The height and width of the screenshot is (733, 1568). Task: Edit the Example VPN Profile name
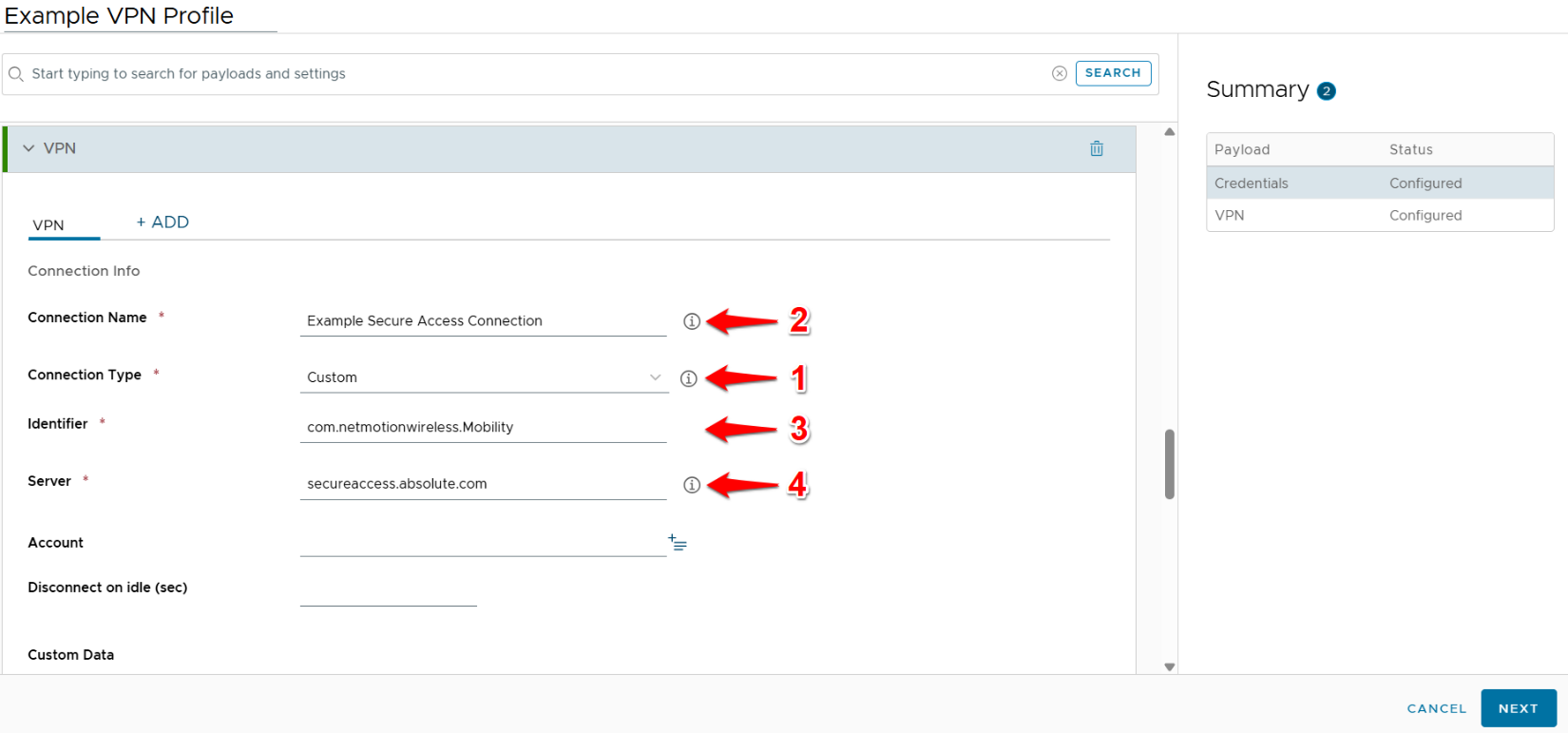pos(140,16)
